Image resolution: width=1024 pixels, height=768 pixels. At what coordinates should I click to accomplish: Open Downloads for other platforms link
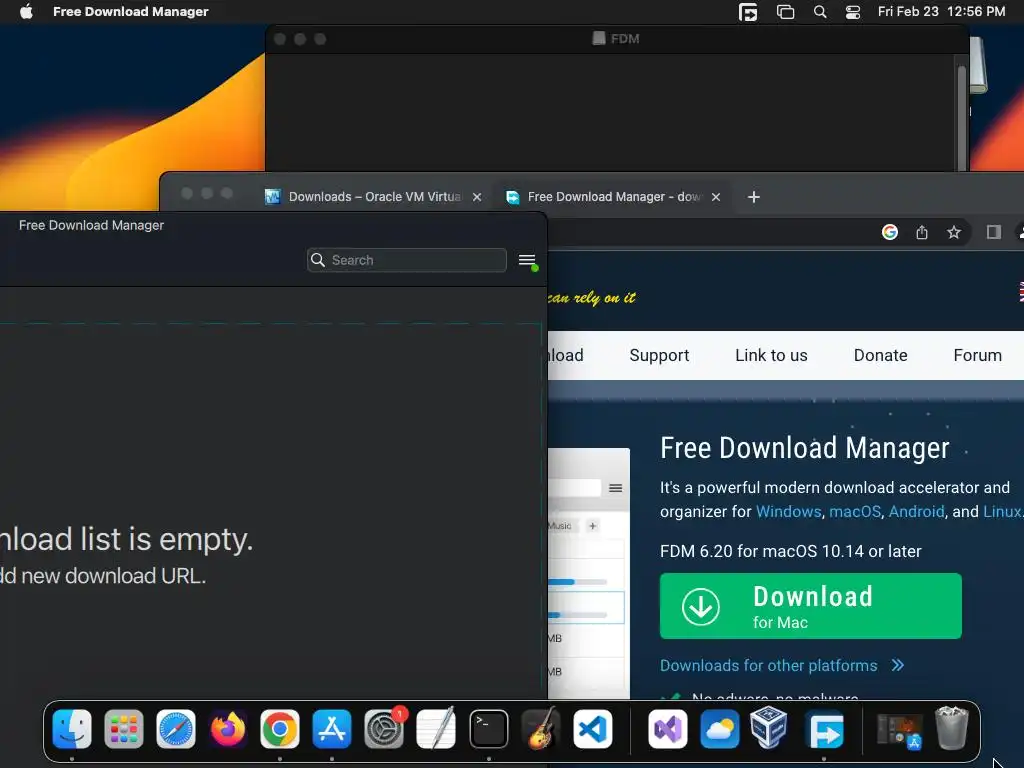[782, 665]
